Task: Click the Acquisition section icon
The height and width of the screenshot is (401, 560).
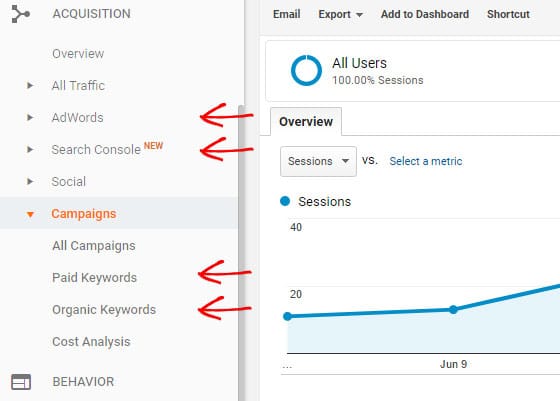Action: pos(20,14)
